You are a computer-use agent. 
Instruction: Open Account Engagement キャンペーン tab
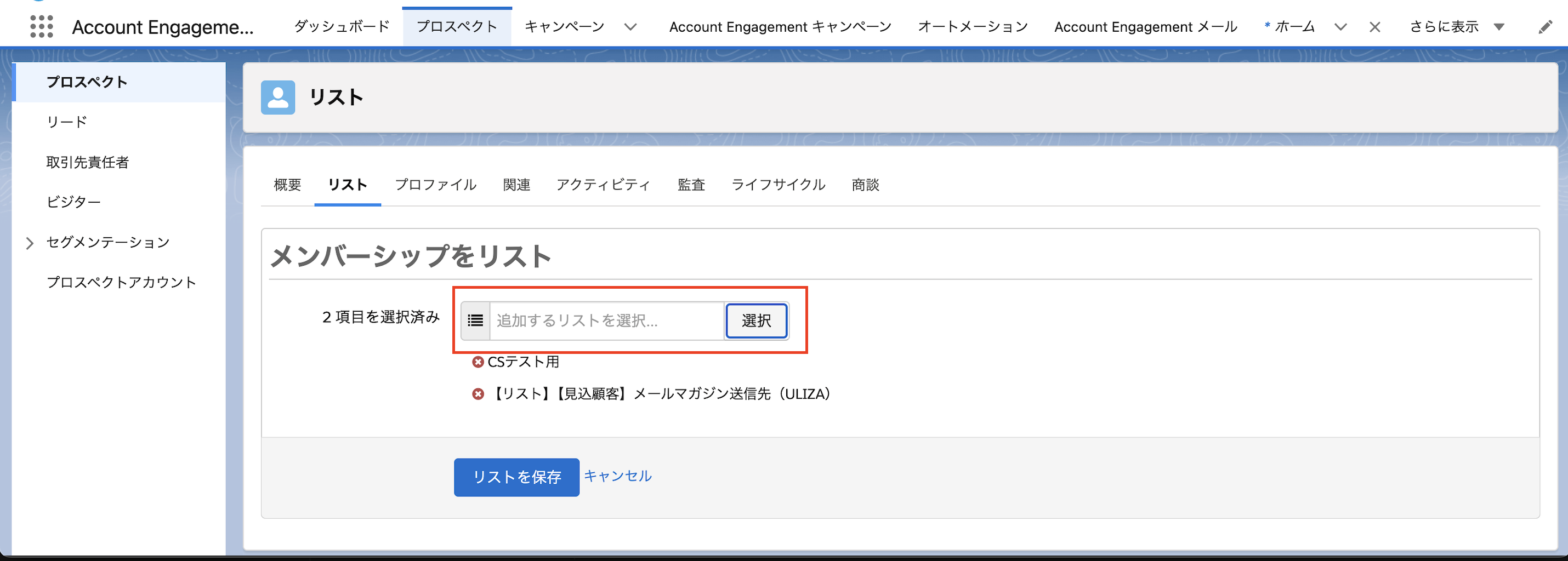pyautogui.click(x=780, y=27)
